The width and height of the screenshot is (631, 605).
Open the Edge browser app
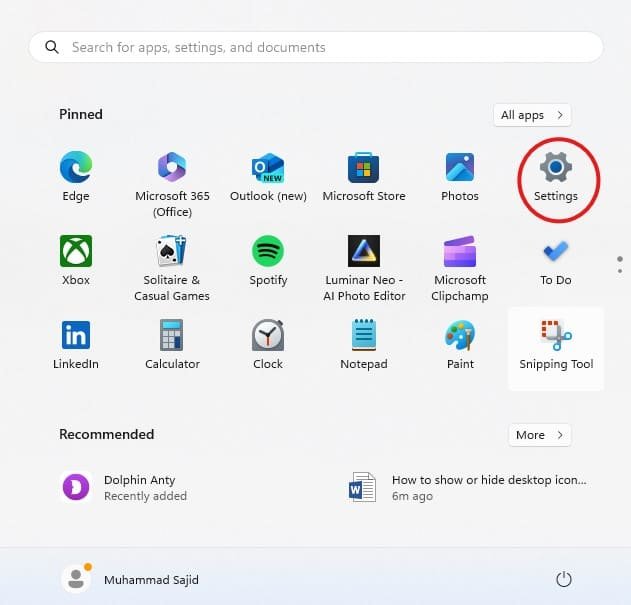tap(76, 176)
